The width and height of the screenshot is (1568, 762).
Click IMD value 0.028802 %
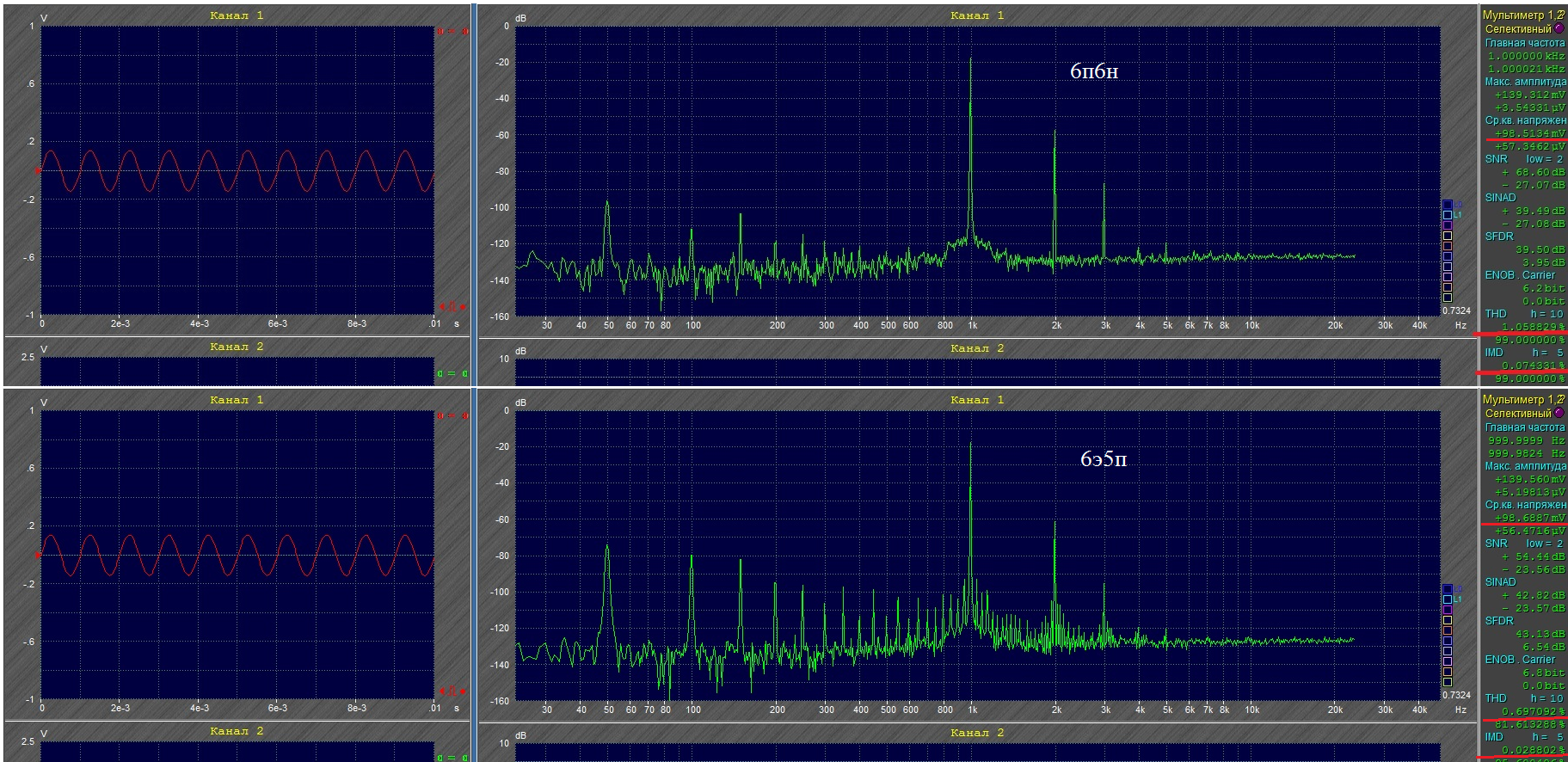click(1533, 750)
